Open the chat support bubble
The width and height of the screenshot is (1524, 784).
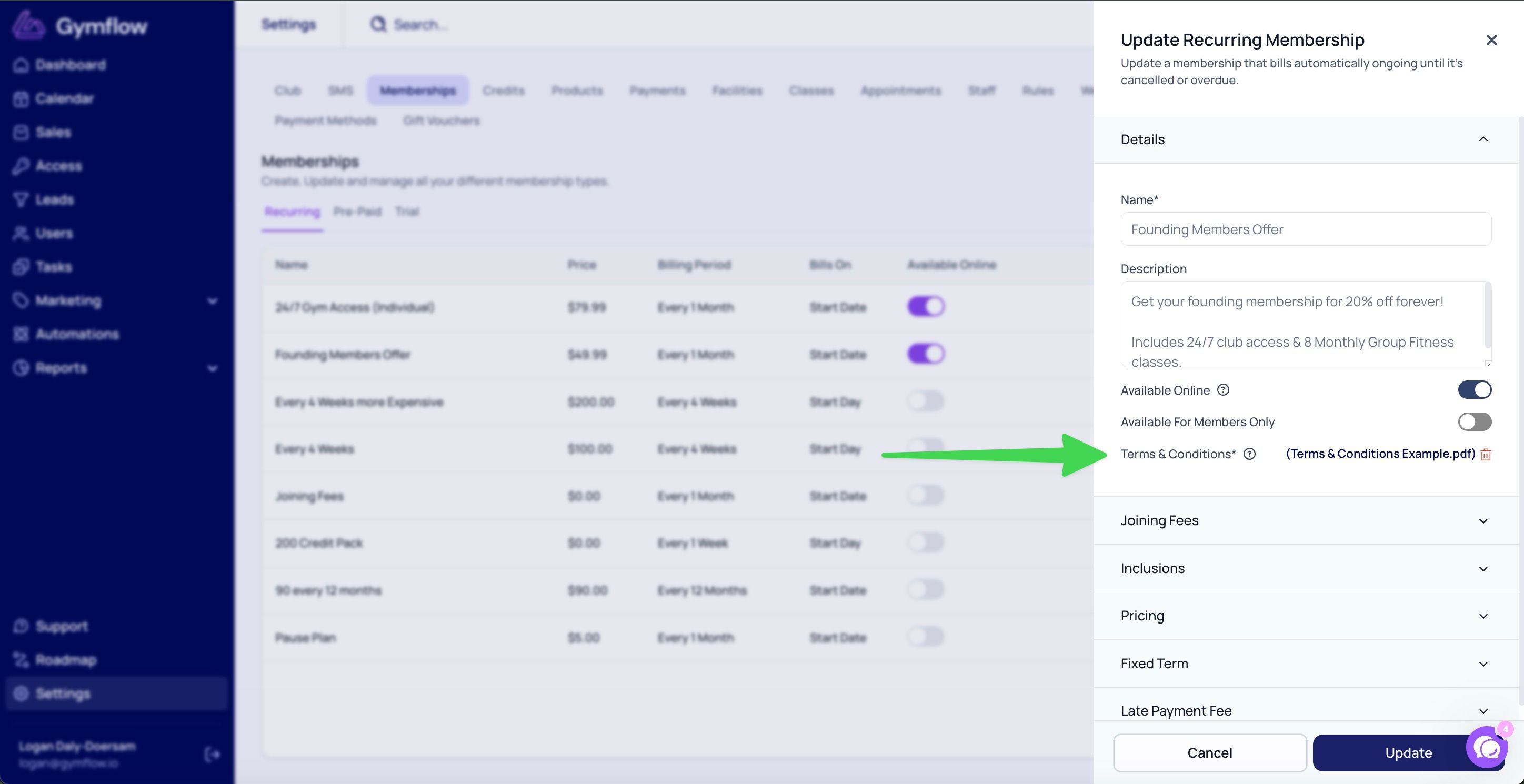(1487, 748)
